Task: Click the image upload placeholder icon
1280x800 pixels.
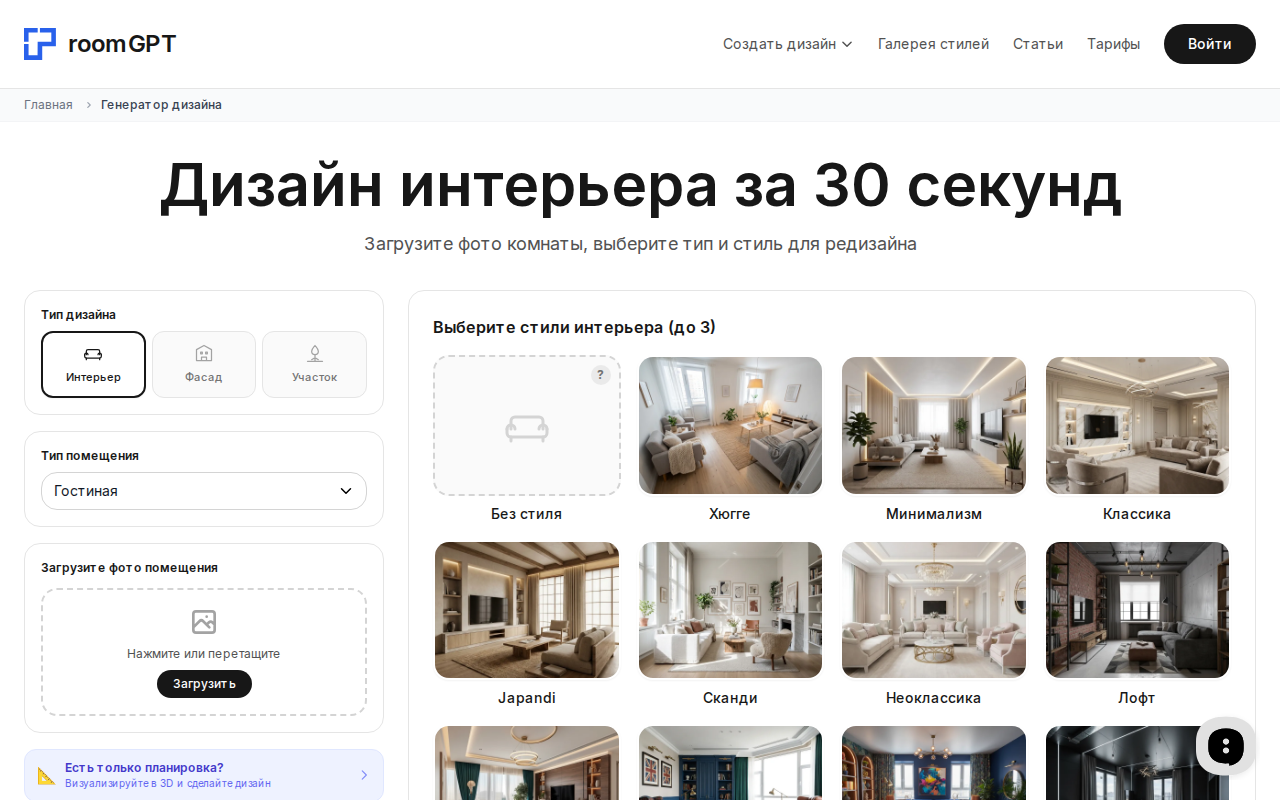Action: (x=204, y=622)
